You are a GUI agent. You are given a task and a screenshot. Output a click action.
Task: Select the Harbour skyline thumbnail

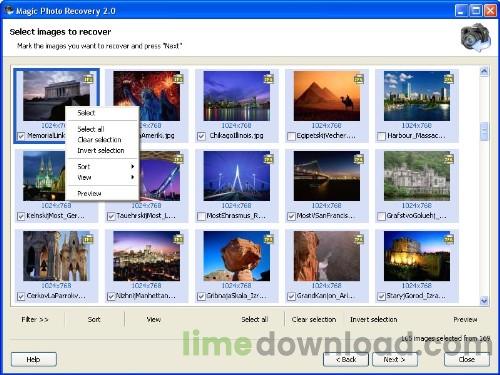[417, 96]
